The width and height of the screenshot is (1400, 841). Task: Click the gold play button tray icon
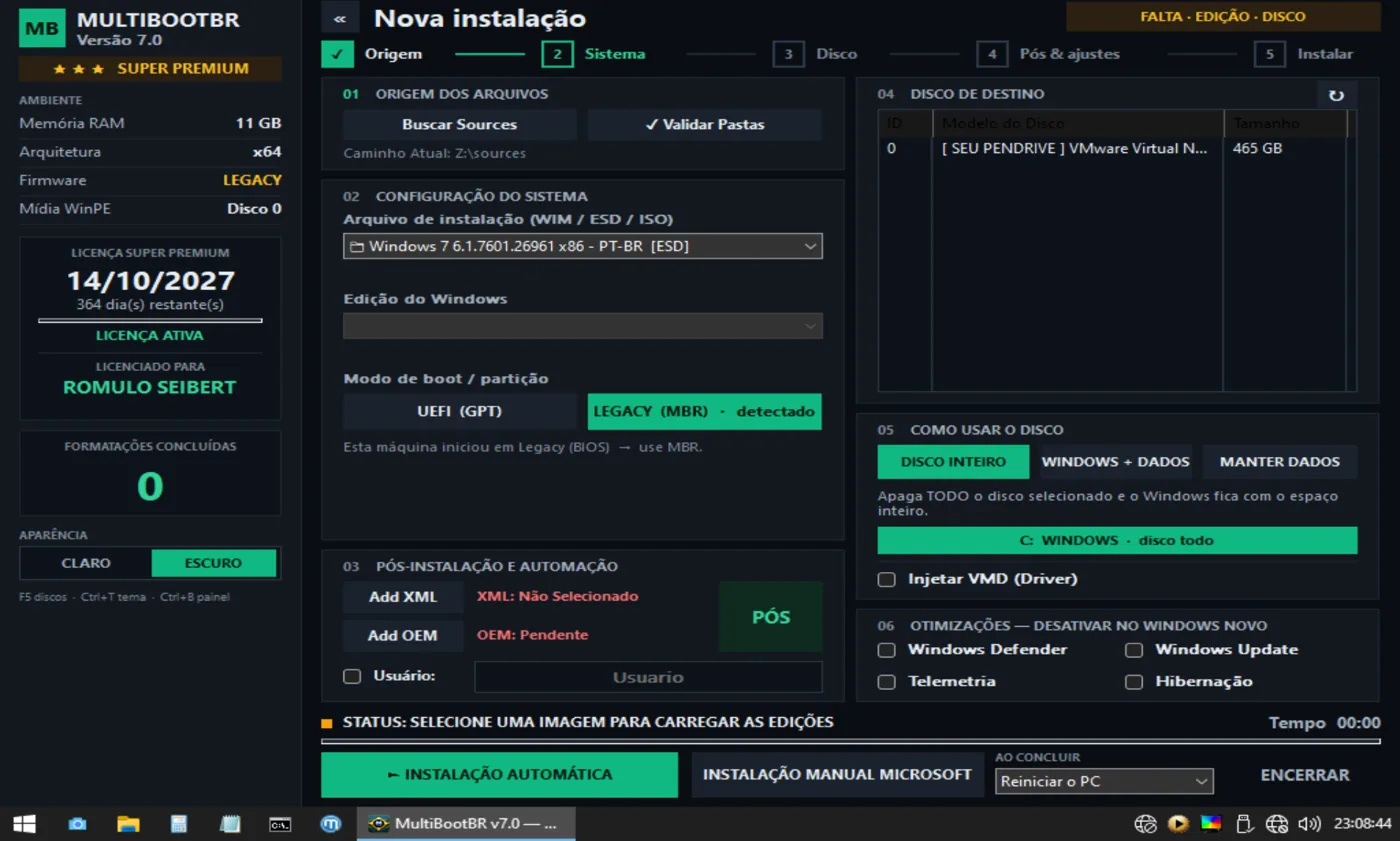(x=1178, y=824)
